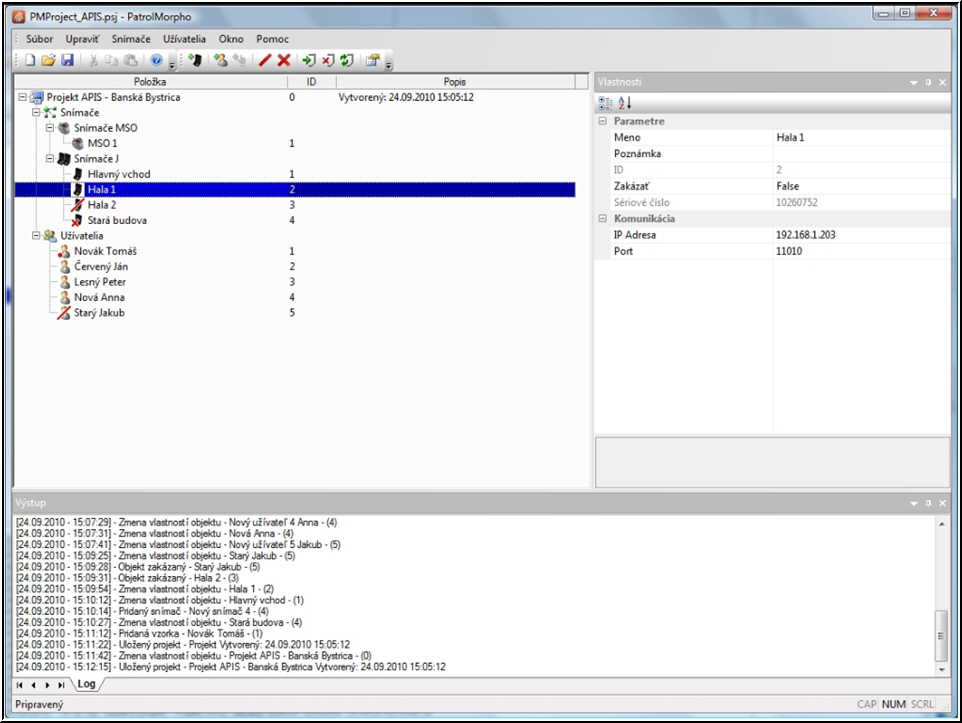962x723 pixels.
Task: Open the Súbor menu
Action: tap(40, 39)
